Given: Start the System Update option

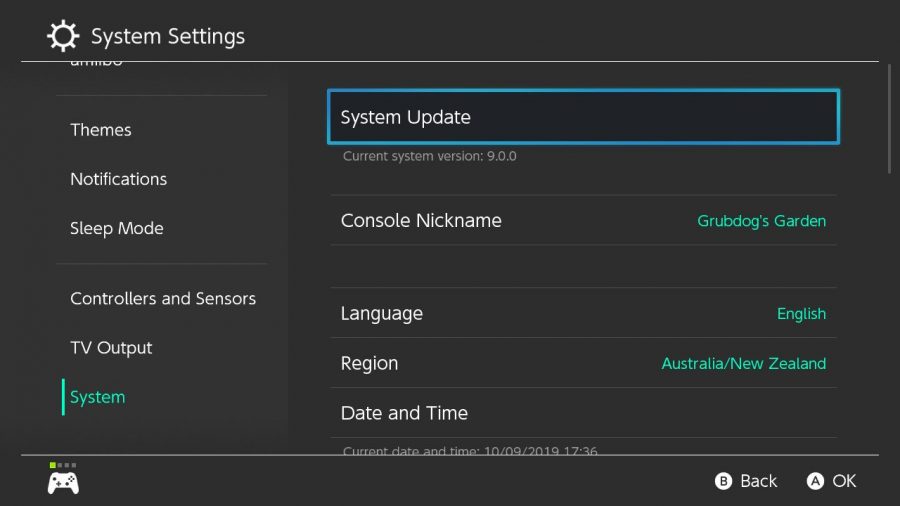Looking at the screenshot, I should coord(583,117).
